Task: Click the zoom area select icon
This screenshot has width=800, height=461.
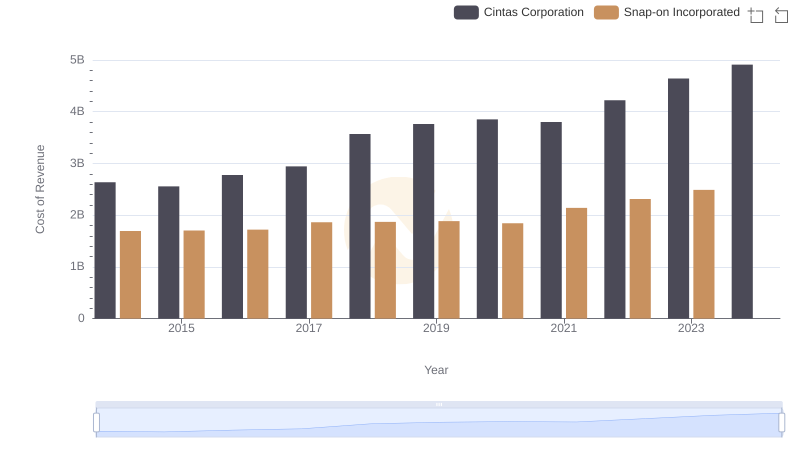Action: (x=756, y=15)
